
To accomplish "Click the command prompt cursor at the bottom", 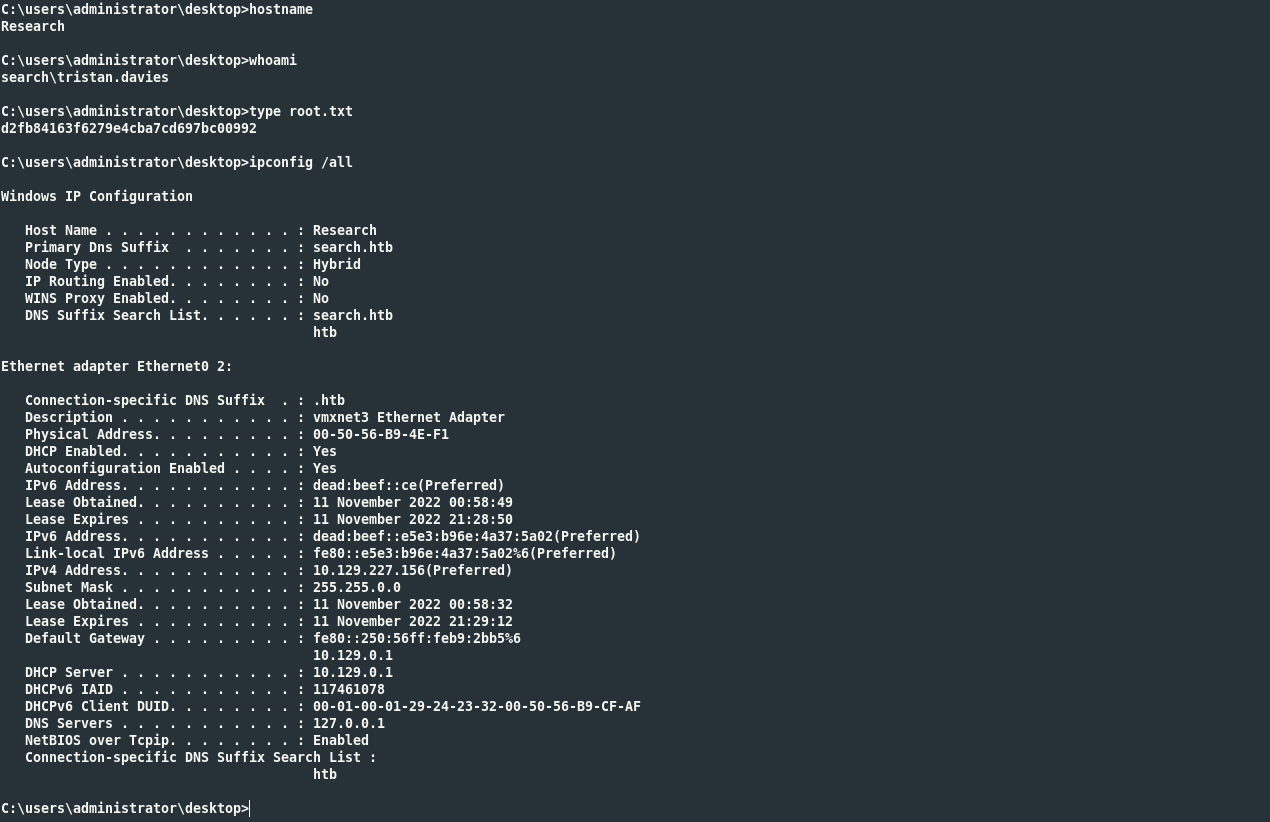I will tap(250, 808).
